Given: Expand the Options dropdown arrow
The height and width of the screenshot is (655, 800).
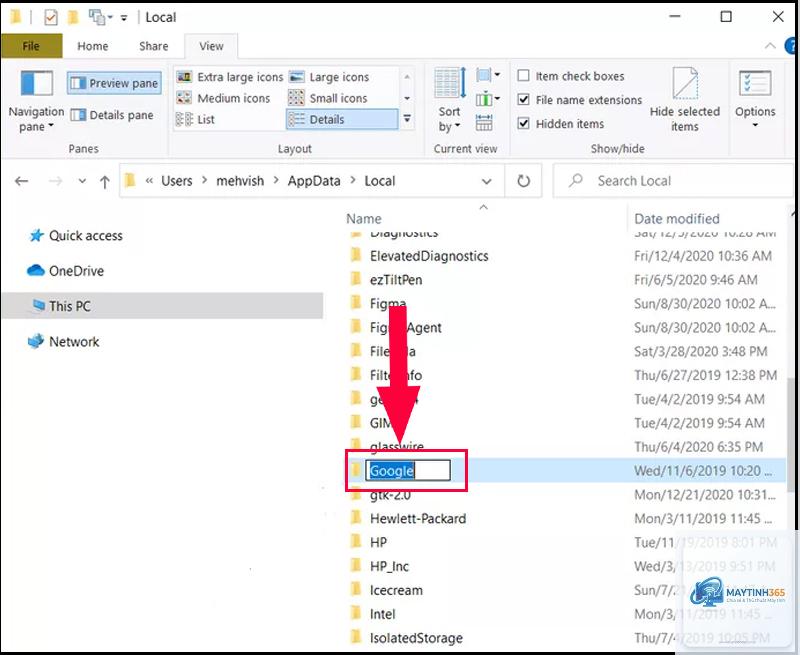Looking at the screenshot, I should click(755, 125).
